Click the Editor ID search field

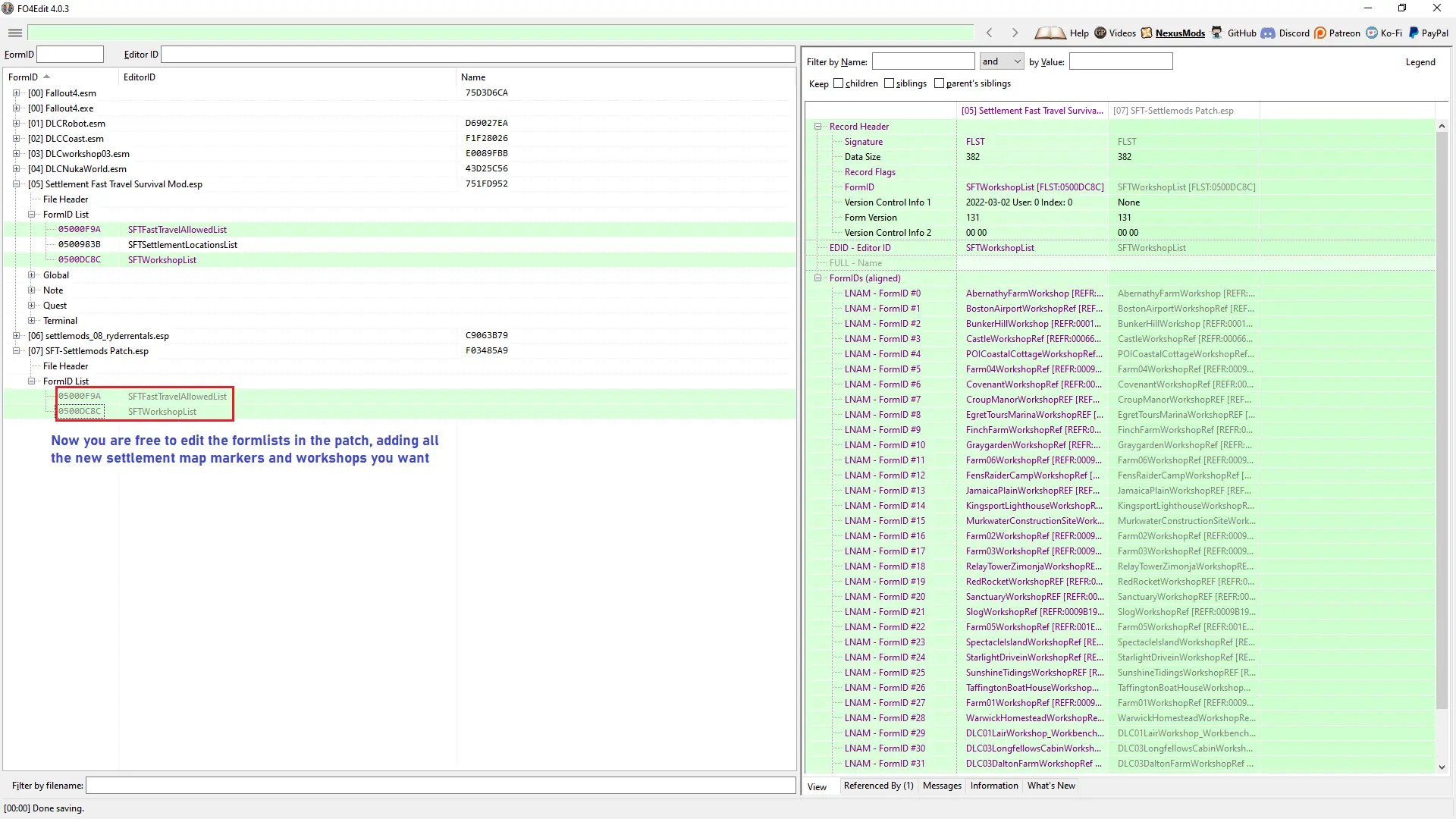478,55
